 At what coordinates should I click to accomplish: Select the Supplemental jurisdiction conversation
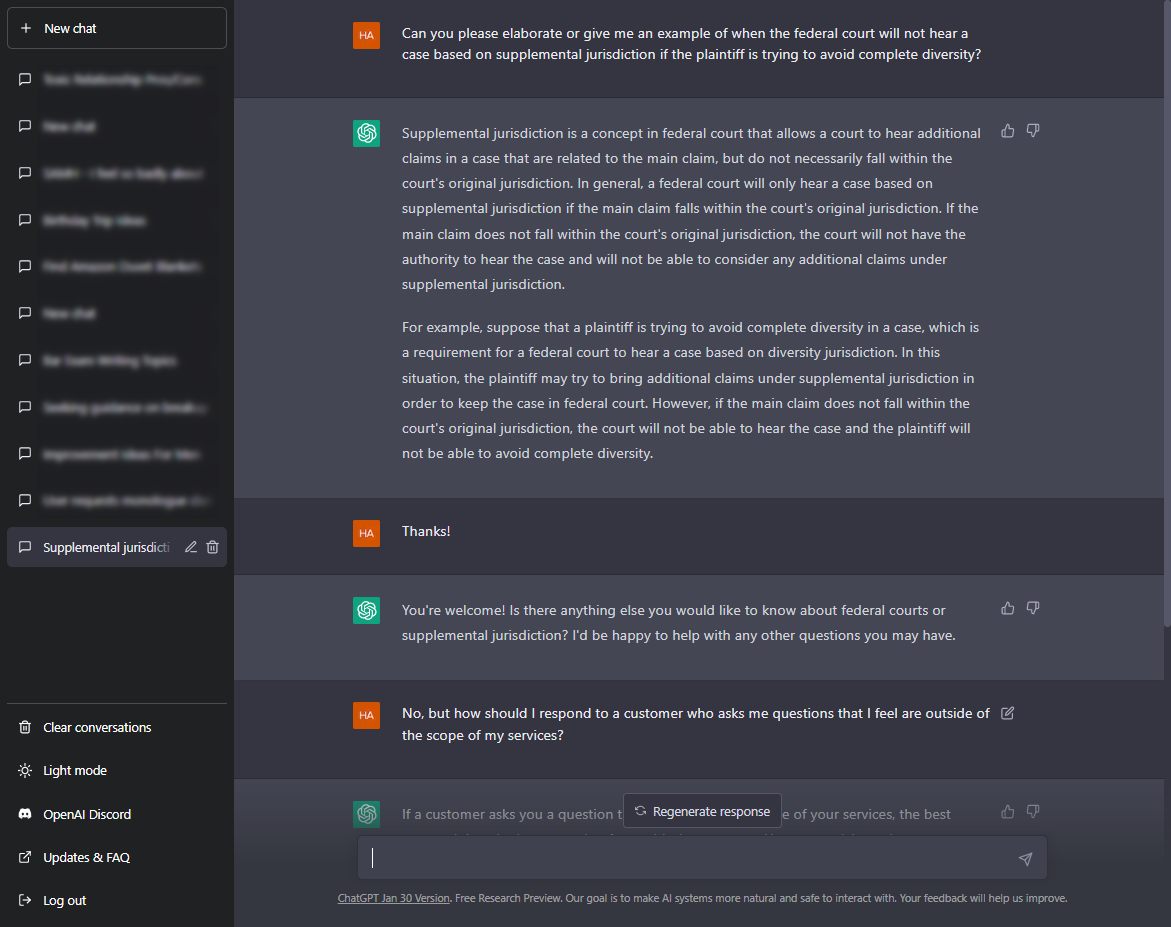point(105,548)
